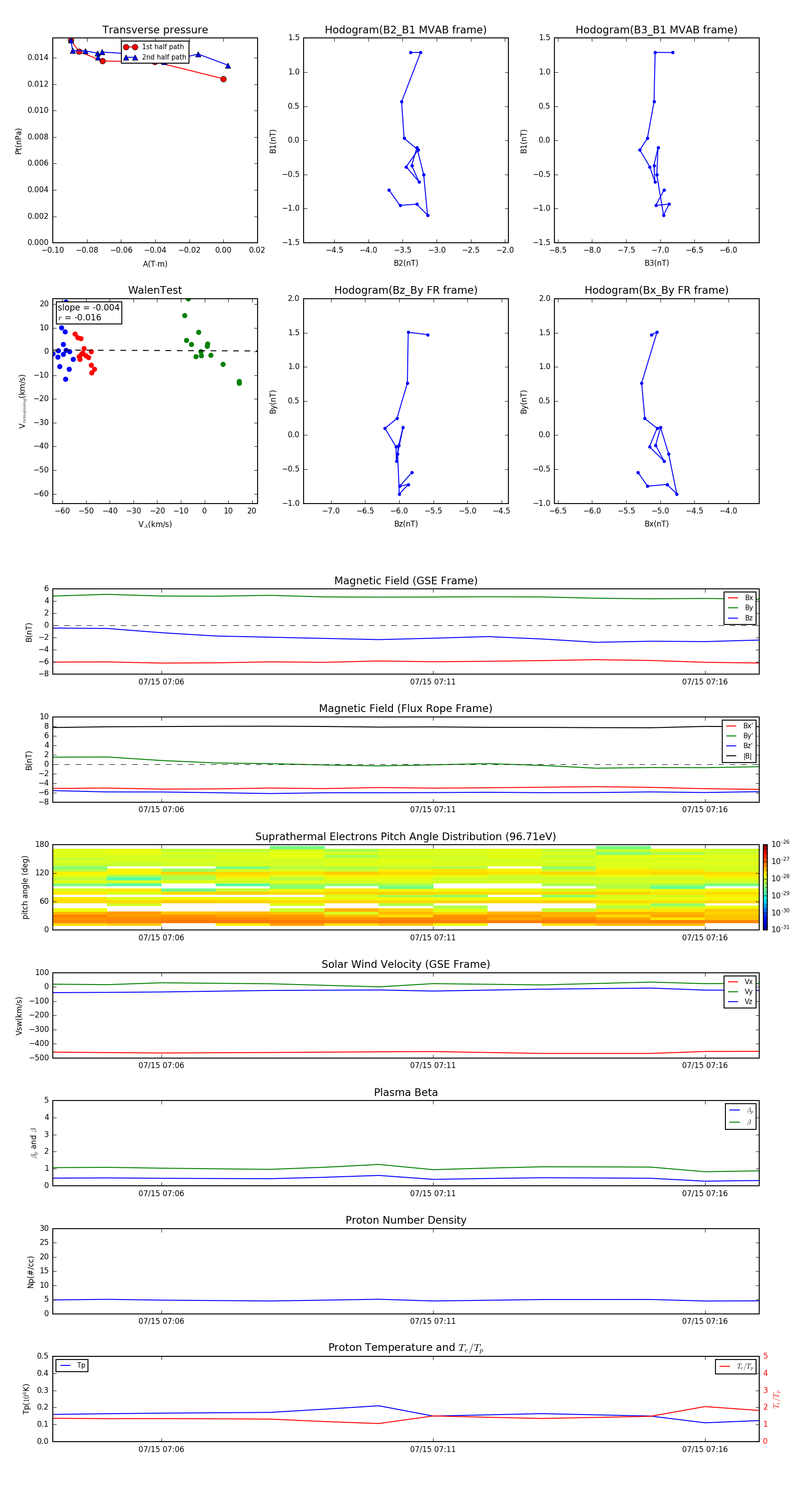
Task: Click the 'Hodogram(B3_B1 MVAB frame)' title
Action: (656, 30)
